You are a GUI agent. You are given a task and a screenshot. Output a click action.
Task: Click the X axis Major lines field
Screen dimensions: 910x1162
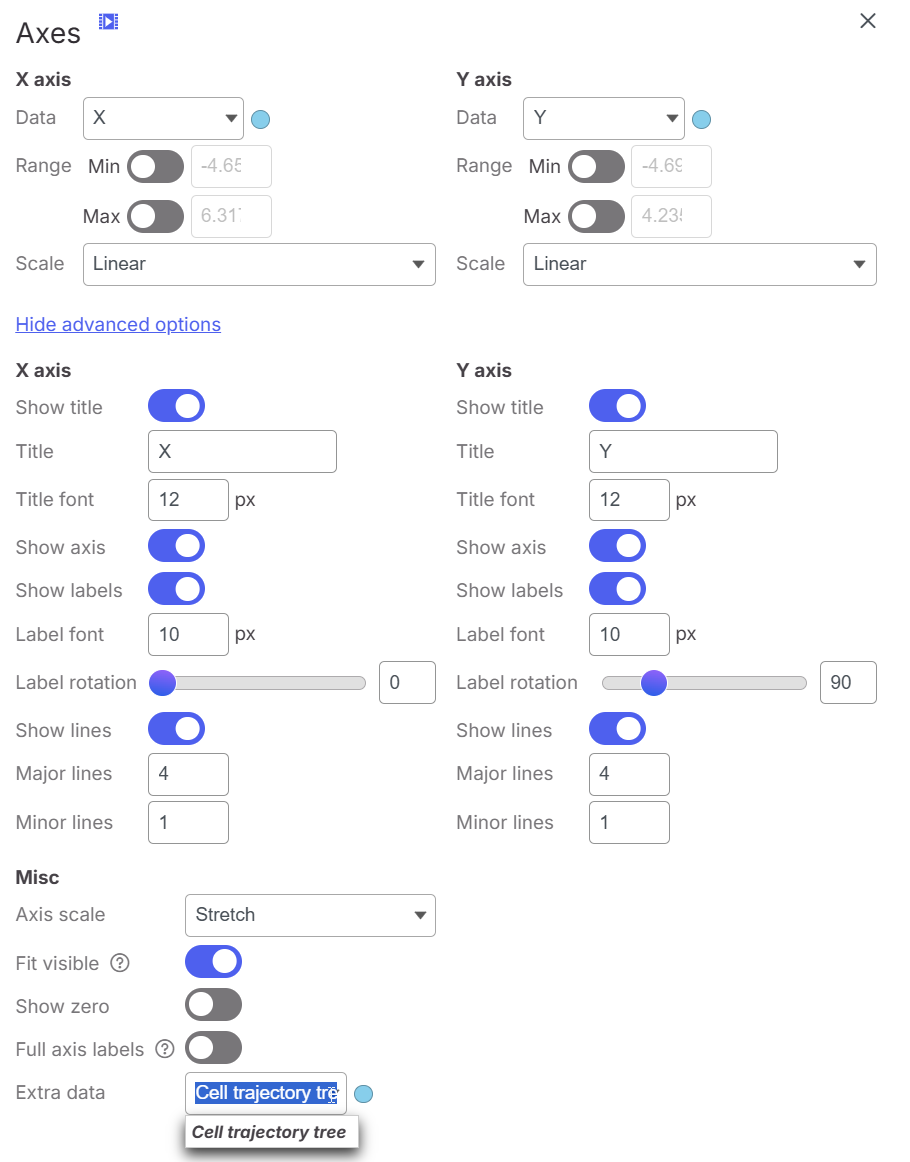188,774
